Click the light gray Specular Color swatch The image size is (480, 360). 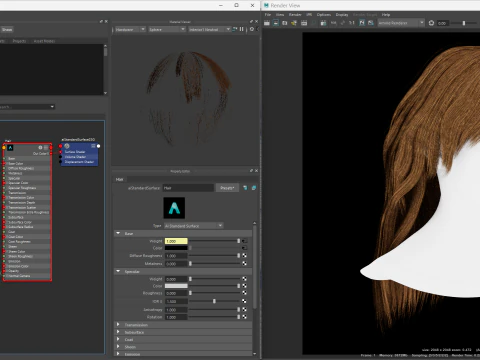pos(176,286)
